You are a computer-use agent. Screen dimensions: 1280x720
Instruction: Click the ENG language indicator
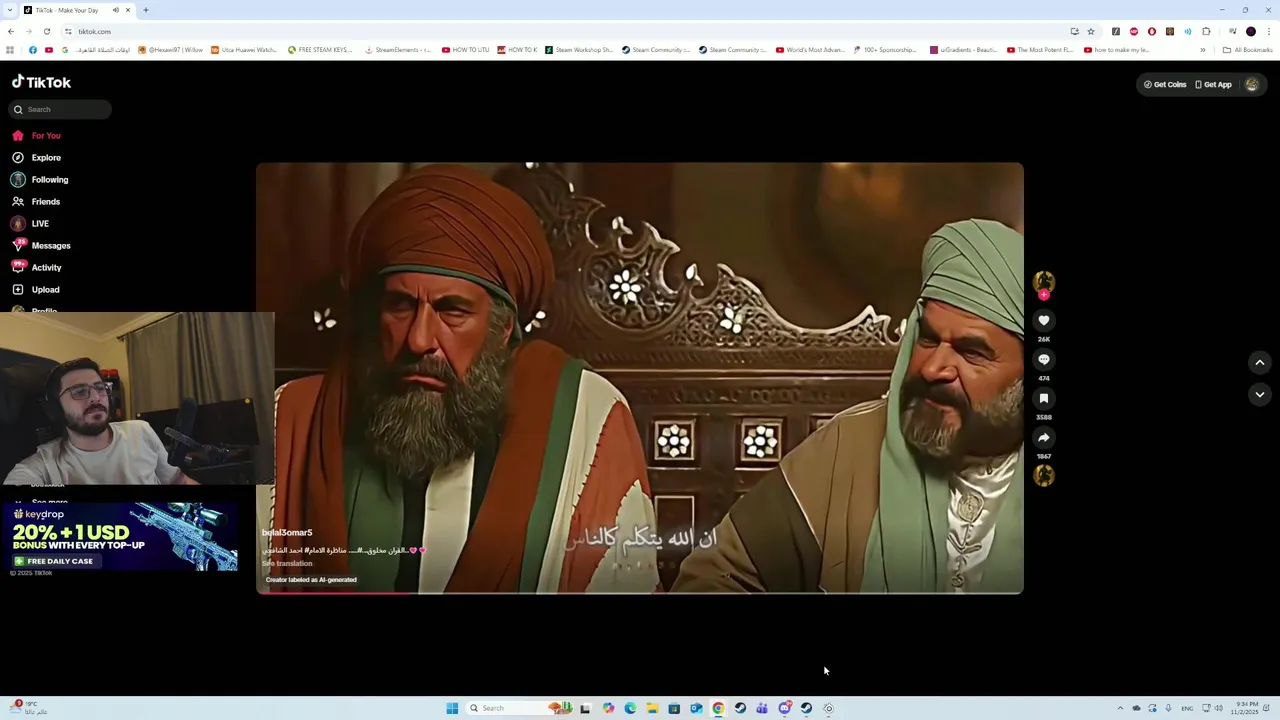click(1187, 708)
